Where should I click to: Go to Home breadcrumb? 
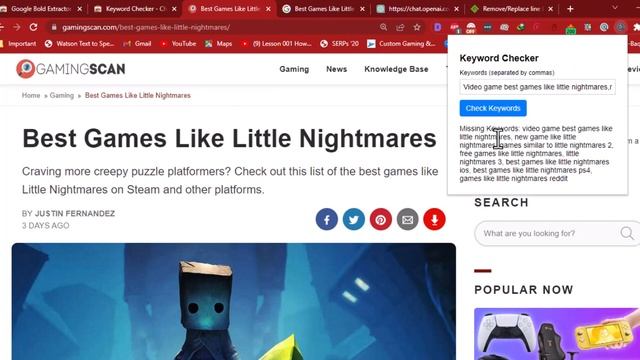(x=31, y=95)
